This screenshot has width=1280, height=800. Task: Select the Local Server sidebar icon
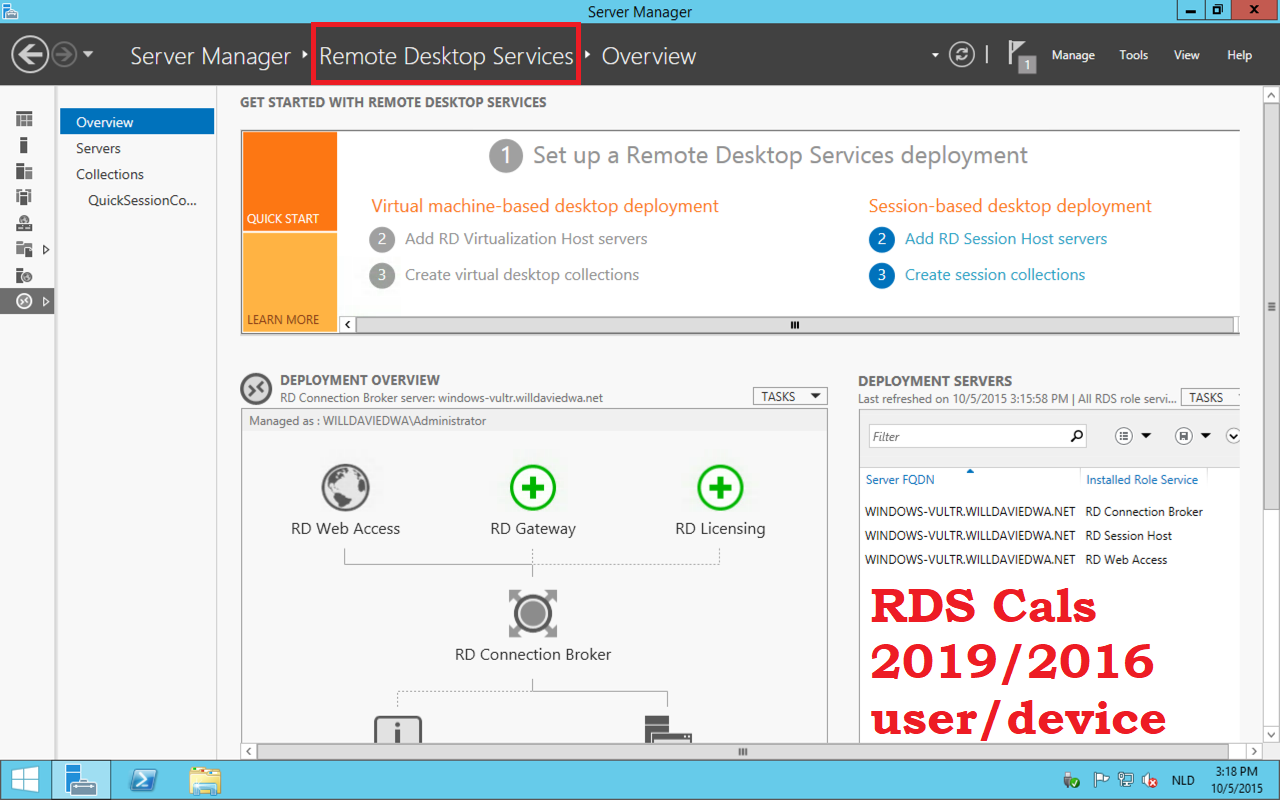click(24, 145)
